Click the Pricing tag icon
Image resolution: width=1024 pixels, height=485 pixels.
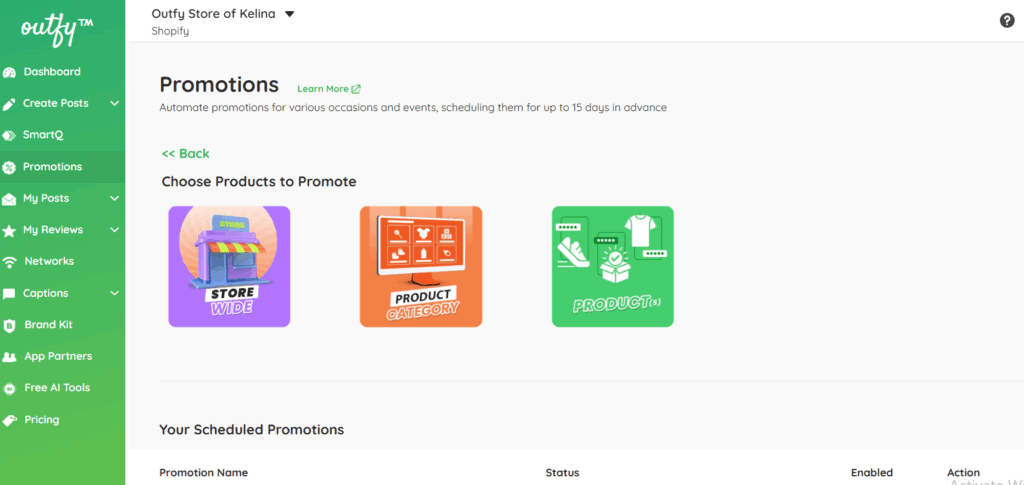[10, 420]
